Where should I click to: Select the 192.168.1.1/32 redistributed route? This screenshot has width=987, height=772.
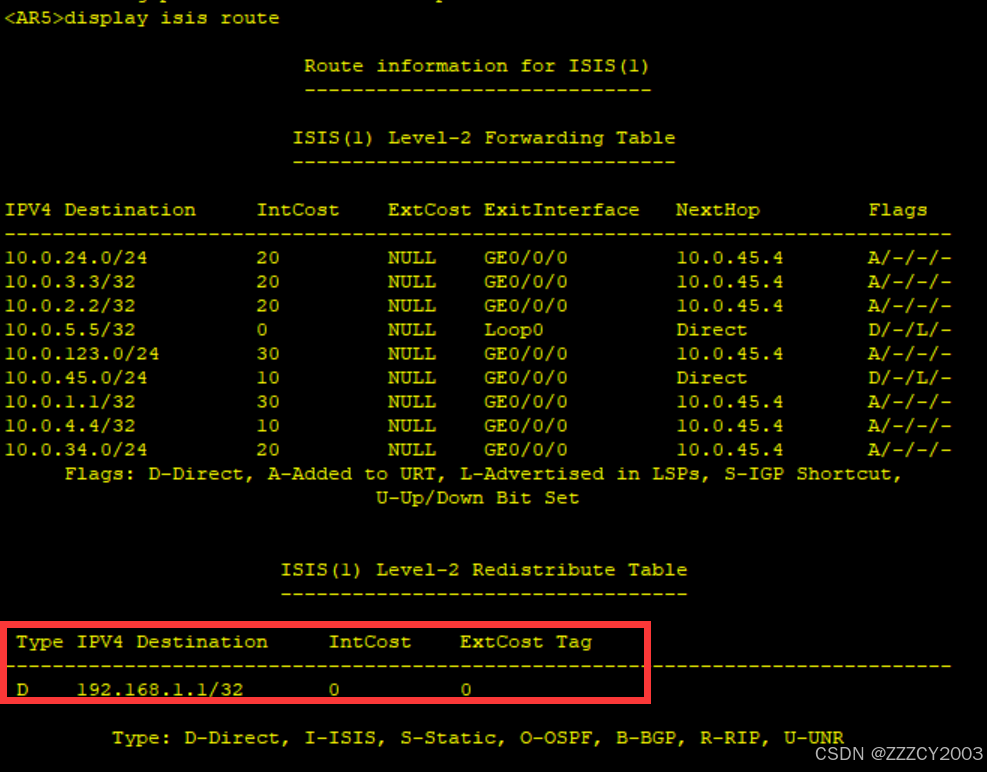tap(159, 690)
